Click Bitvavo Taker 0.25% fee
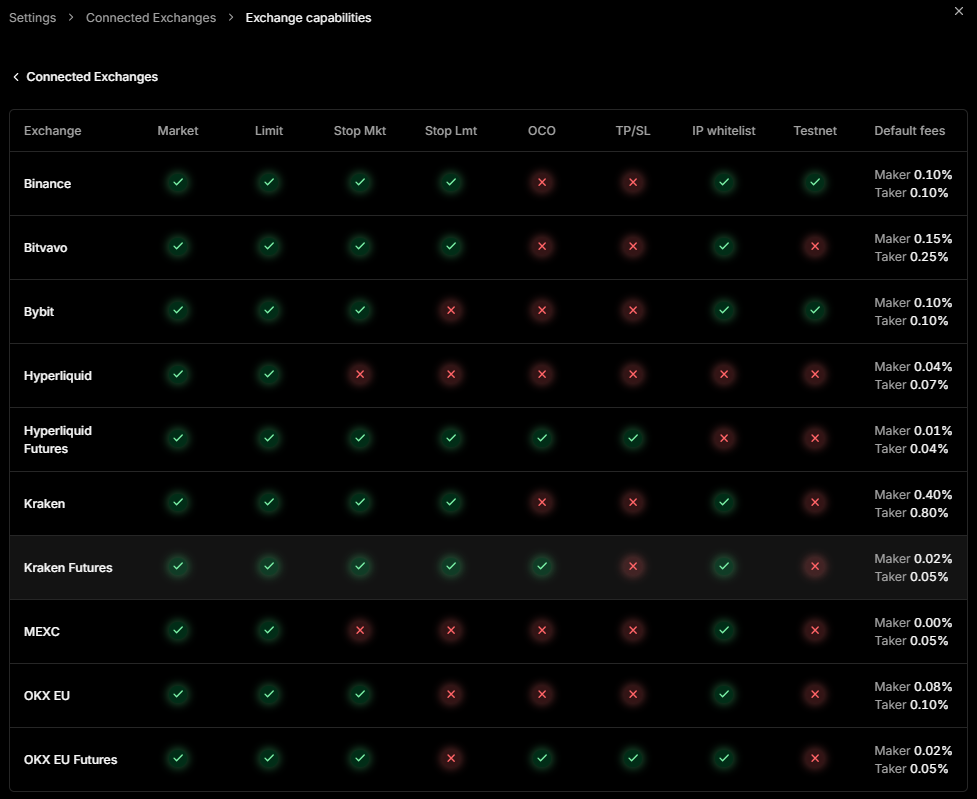The width and height of the screenshot is (977, 799). point(911,257)
